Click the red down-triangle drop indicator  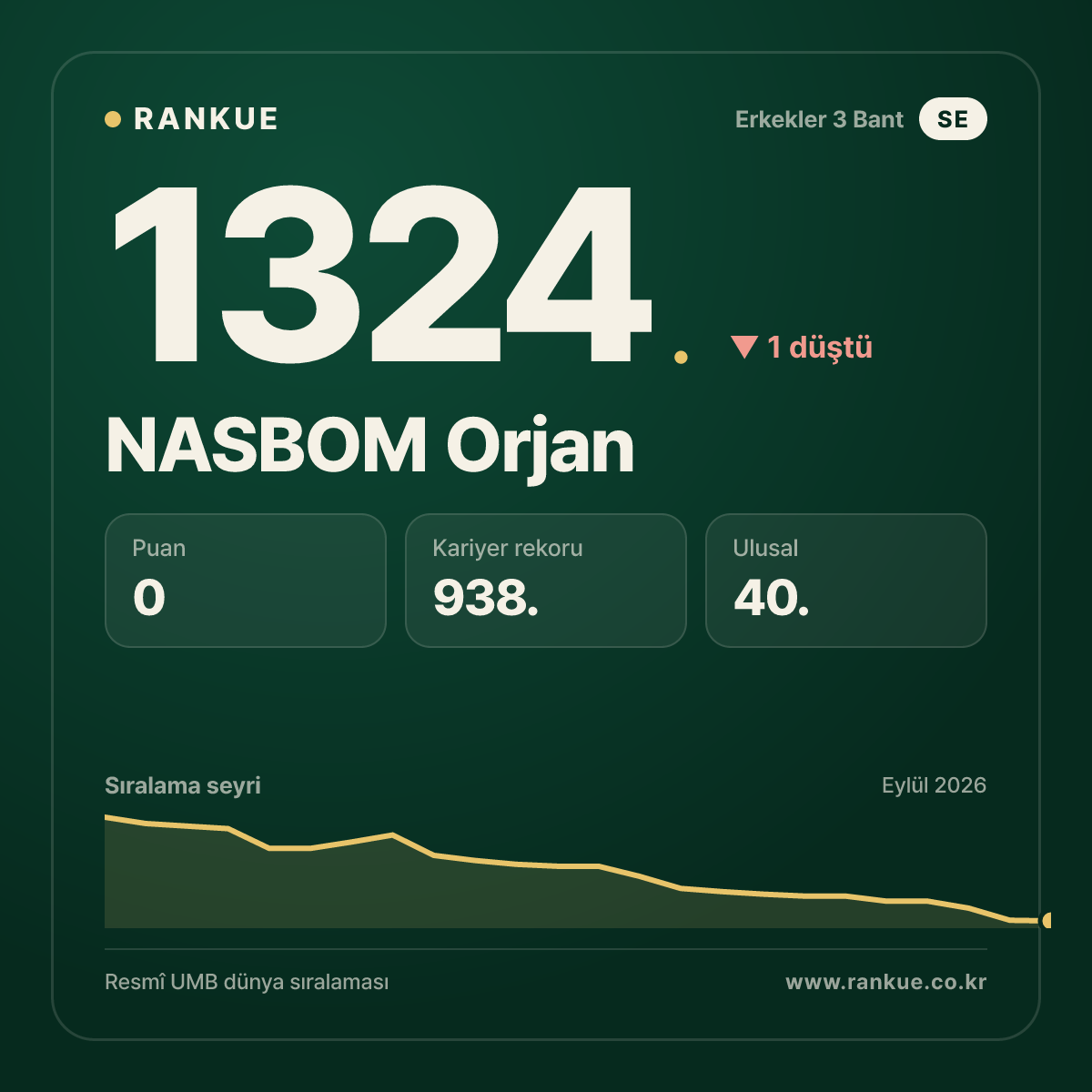[744, 347]
